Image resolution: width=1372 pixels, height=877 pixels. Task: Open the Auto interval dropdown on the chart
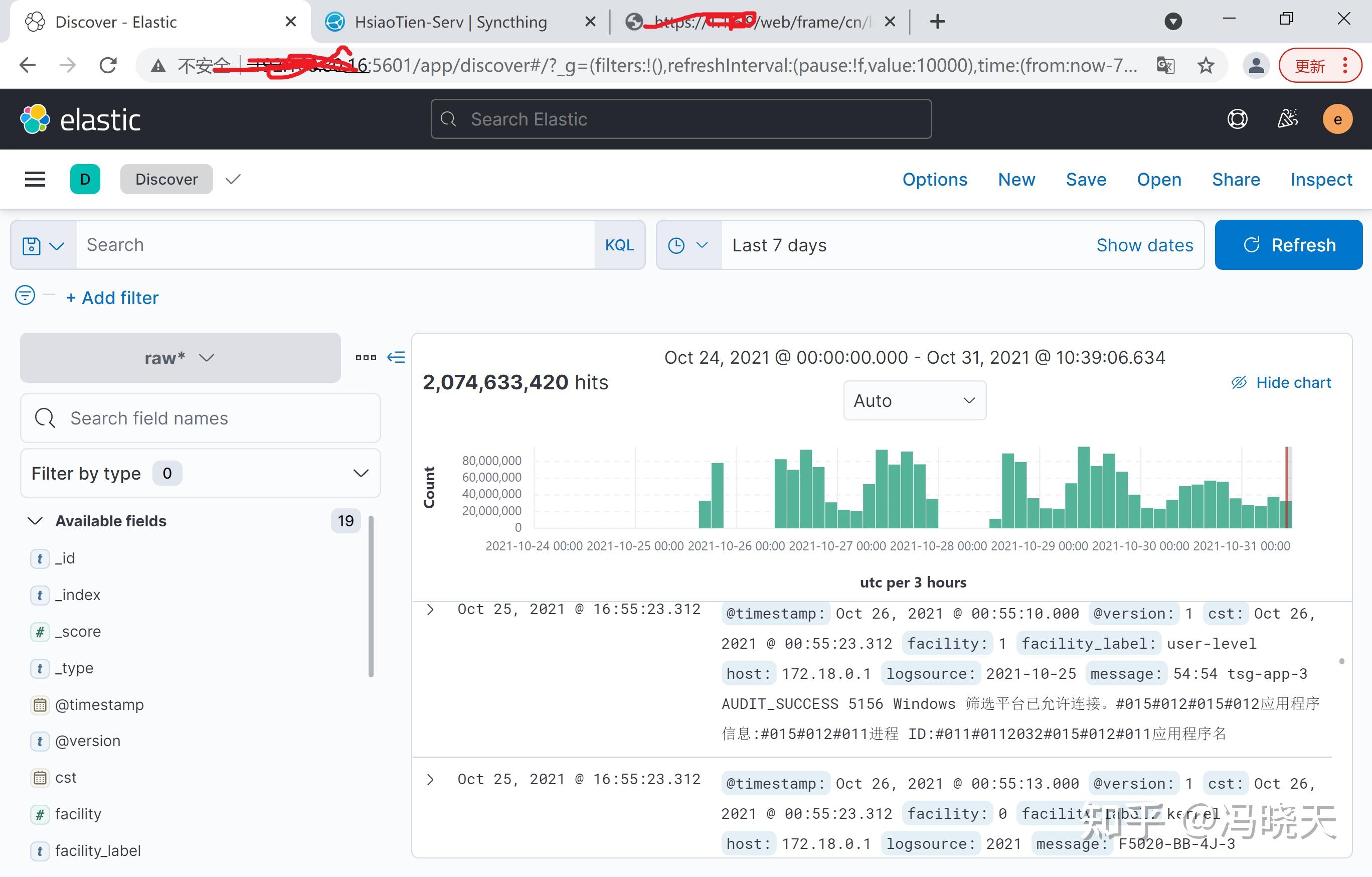pyautogui.click(x=914, y=400)
